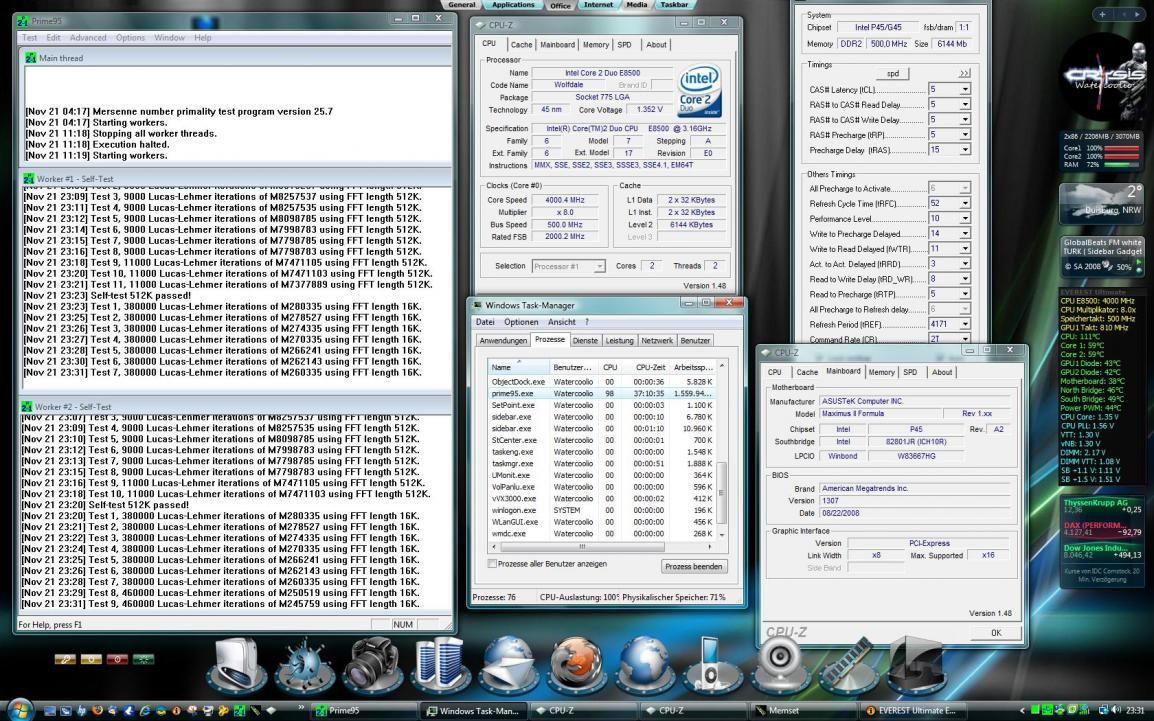Select the prime95.exe process row
This screenshot has width=1154, height=721.
click(x=602, y=394)
